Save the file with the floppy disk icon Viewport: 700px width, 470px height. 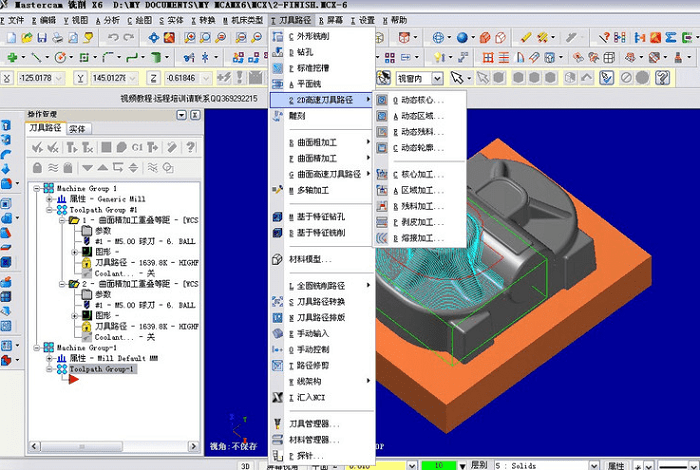[42, 38]
